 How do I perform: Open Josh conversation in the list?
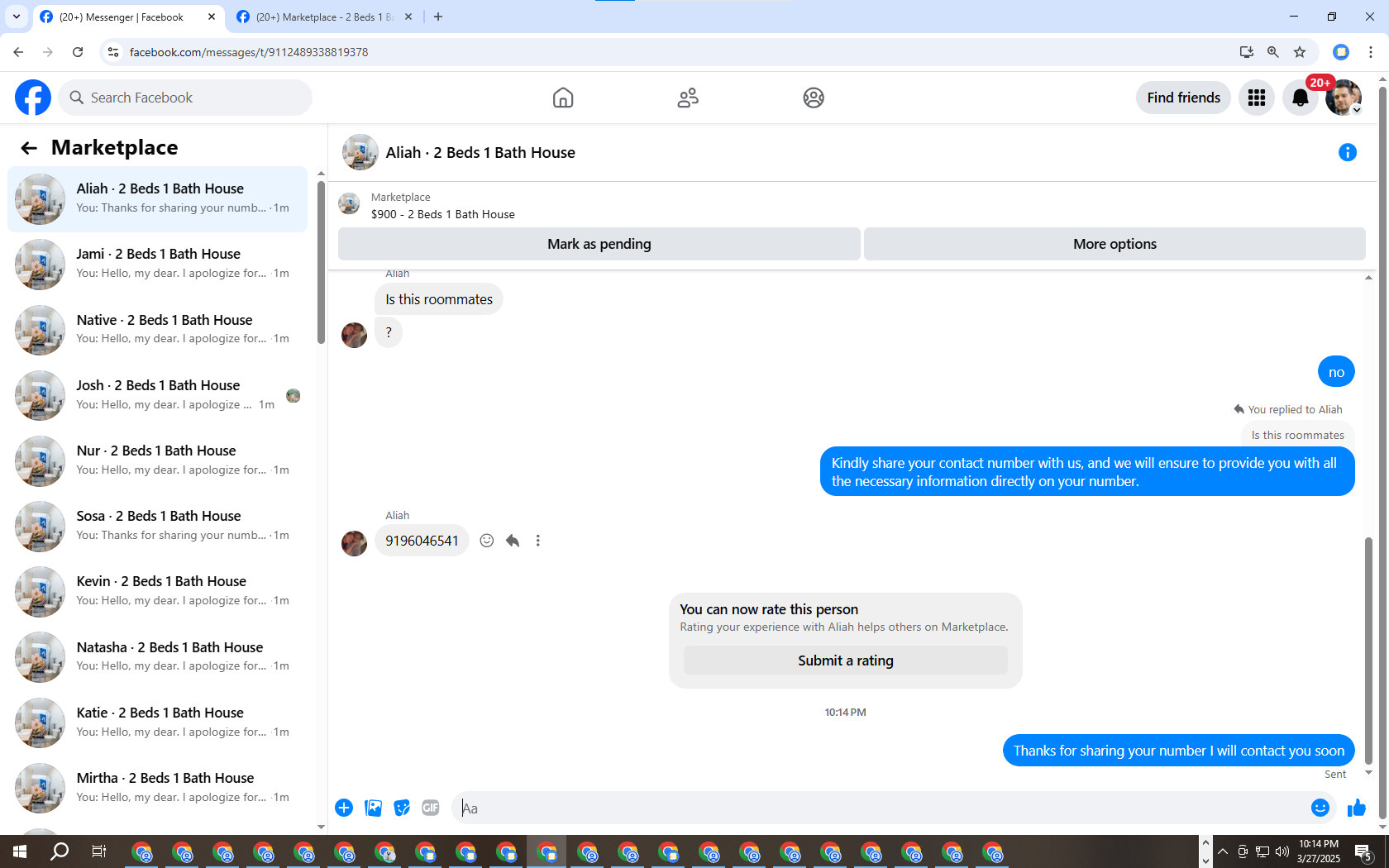pyautogui.click(x=157, y=395)
